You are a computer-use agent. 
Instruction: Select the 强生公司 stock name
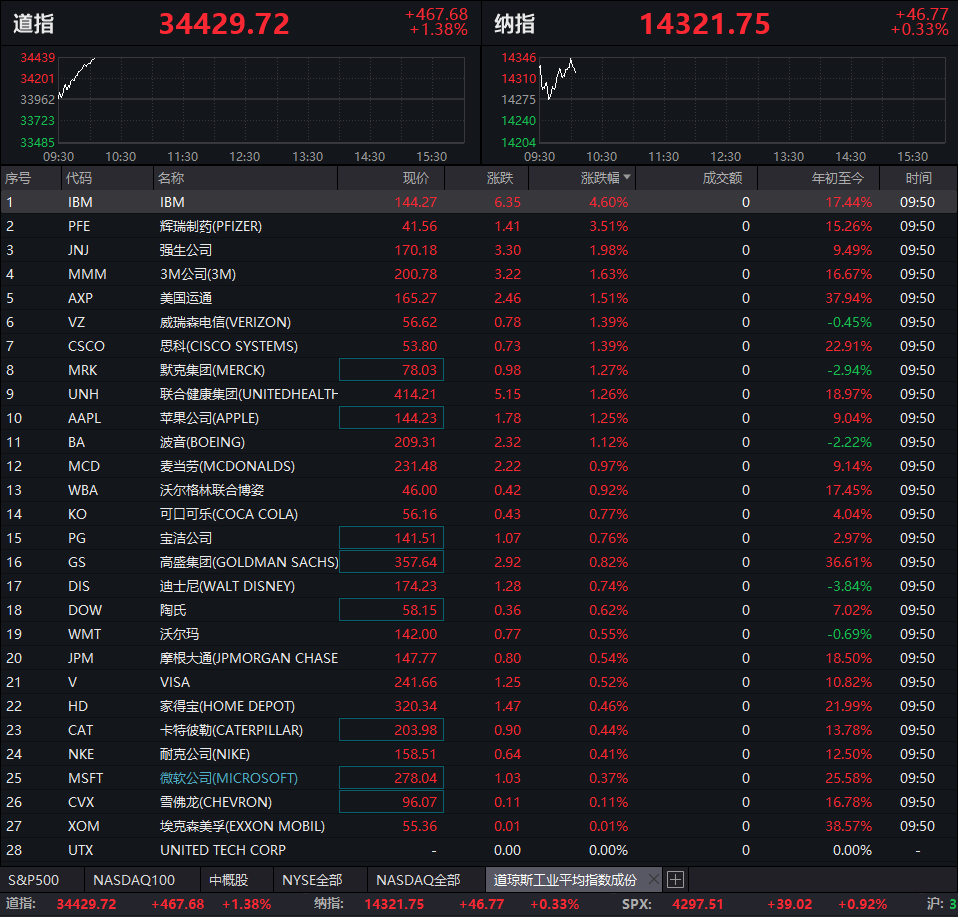pos(186,250)
